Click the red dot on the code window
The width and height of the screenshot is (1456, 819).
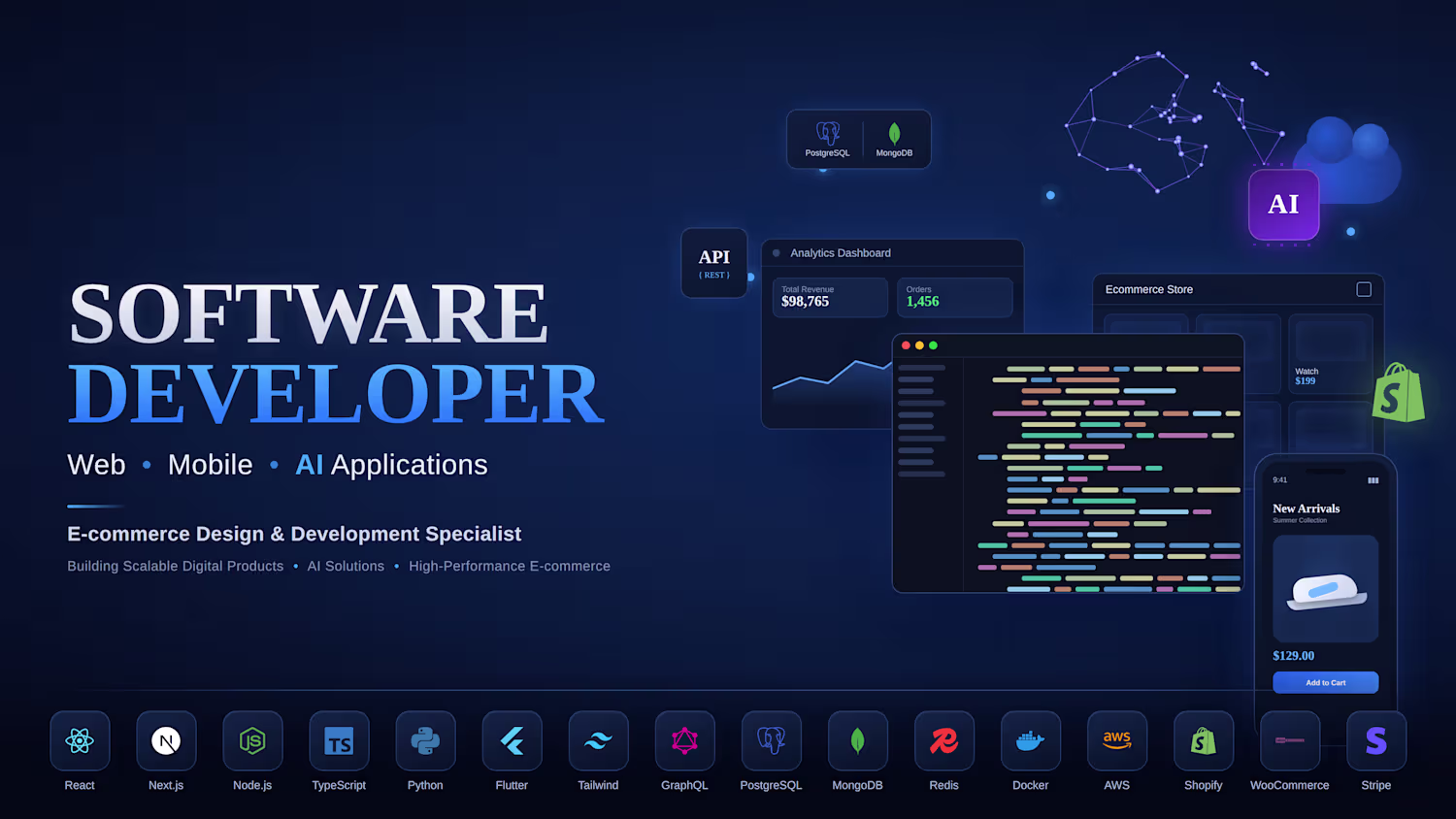click(906, 345)
